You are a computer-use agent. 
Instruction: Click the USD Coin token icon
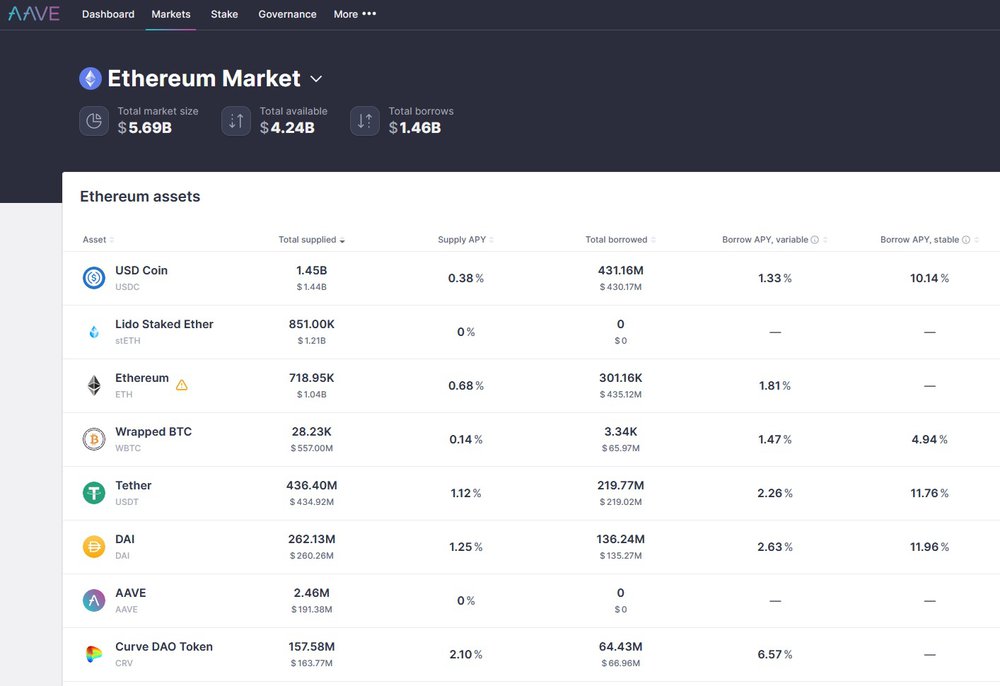[94, 279]
